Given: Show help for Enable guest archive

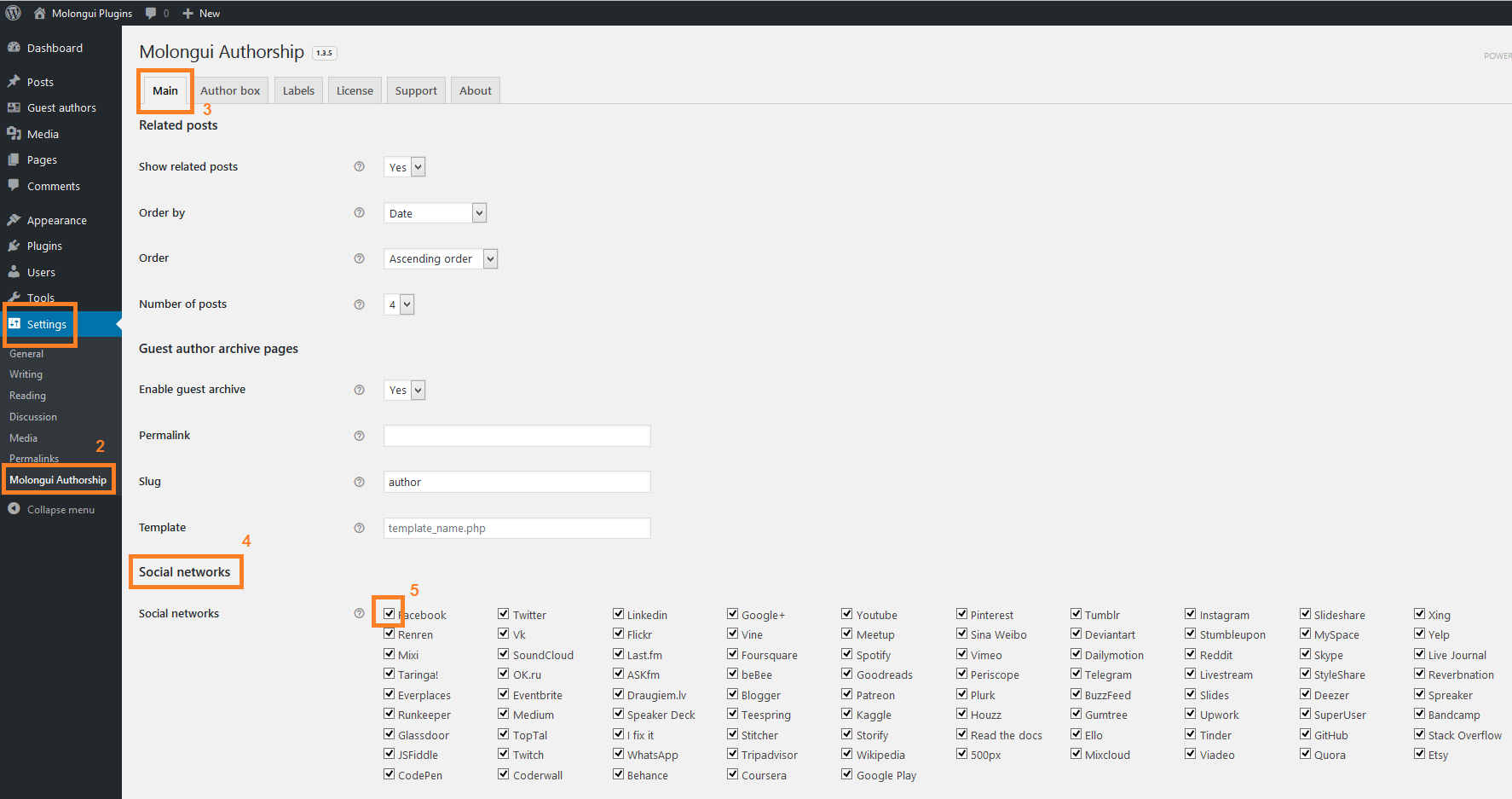Looking at the screenshot, I should [x=359, y=390].
